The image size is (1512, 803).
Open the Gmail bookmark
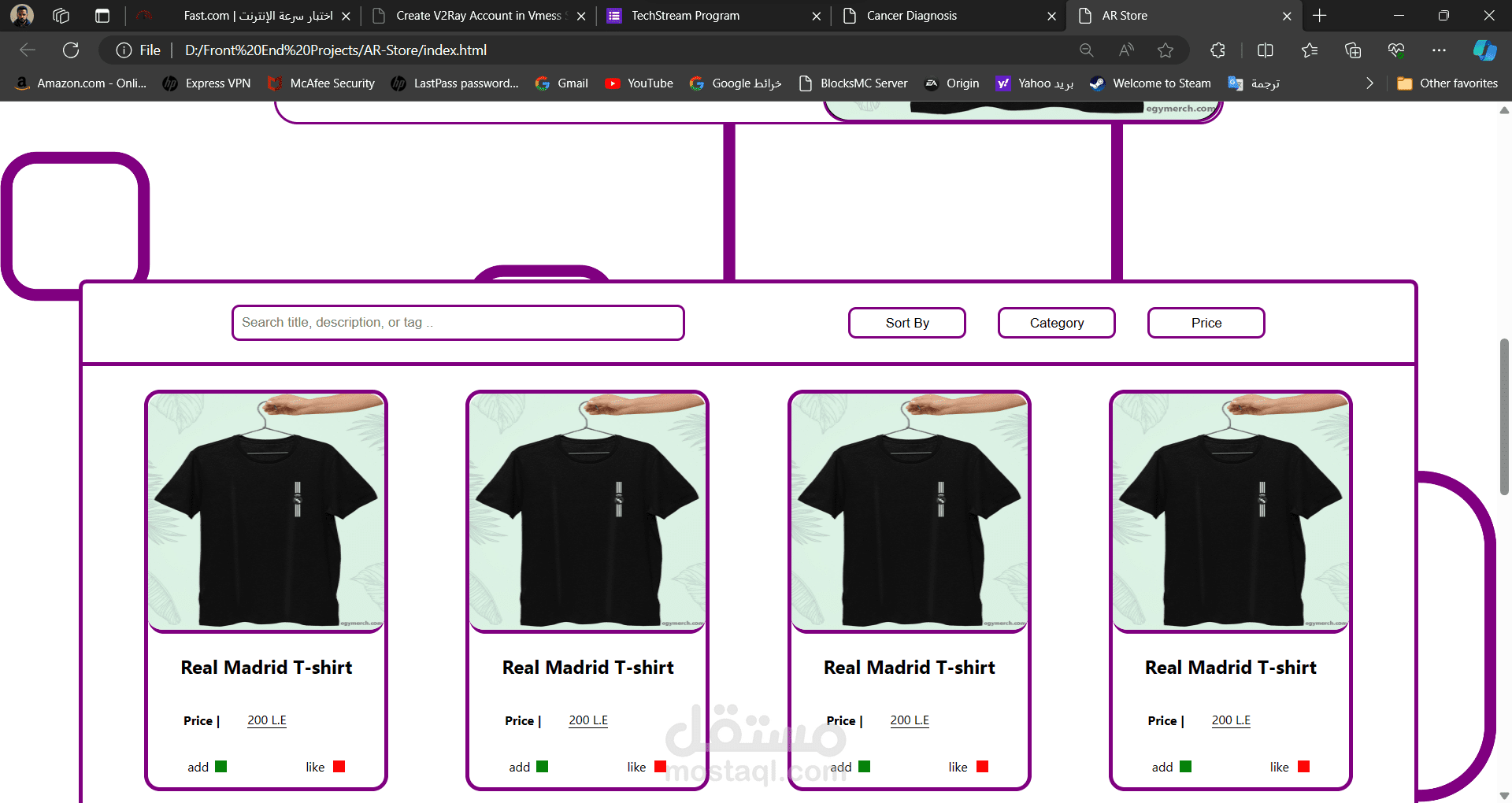561,83
